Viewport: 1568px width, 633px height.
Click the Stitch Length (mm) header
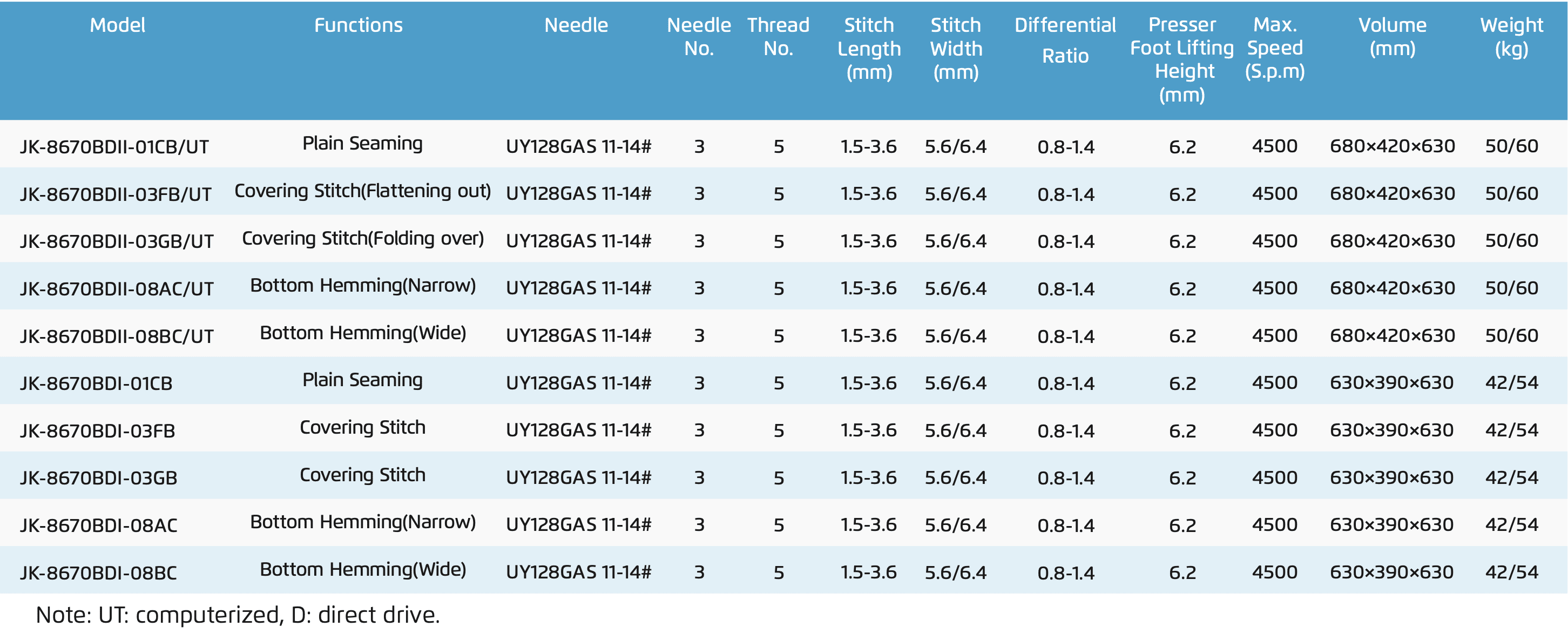(869, 48)
